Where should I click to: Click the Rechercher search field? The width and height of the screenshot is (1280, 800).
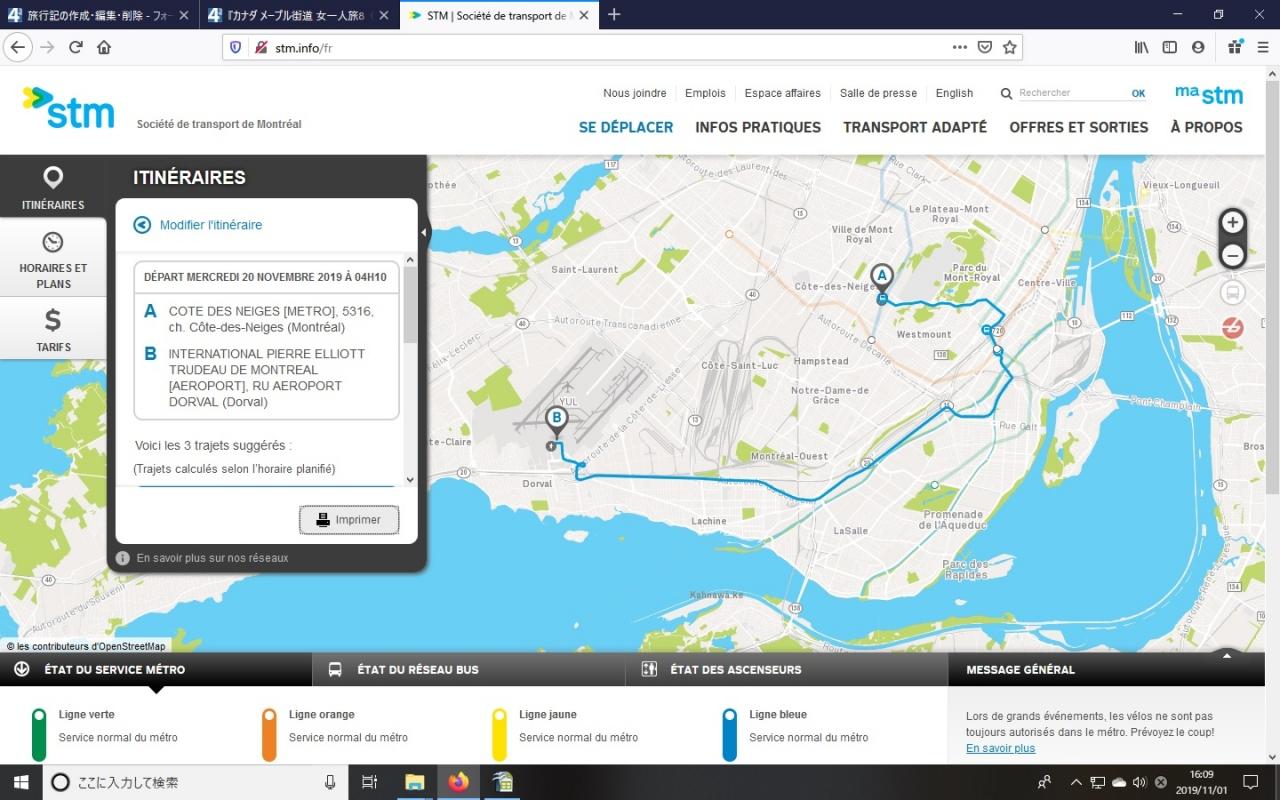(x=1070, y=93)
